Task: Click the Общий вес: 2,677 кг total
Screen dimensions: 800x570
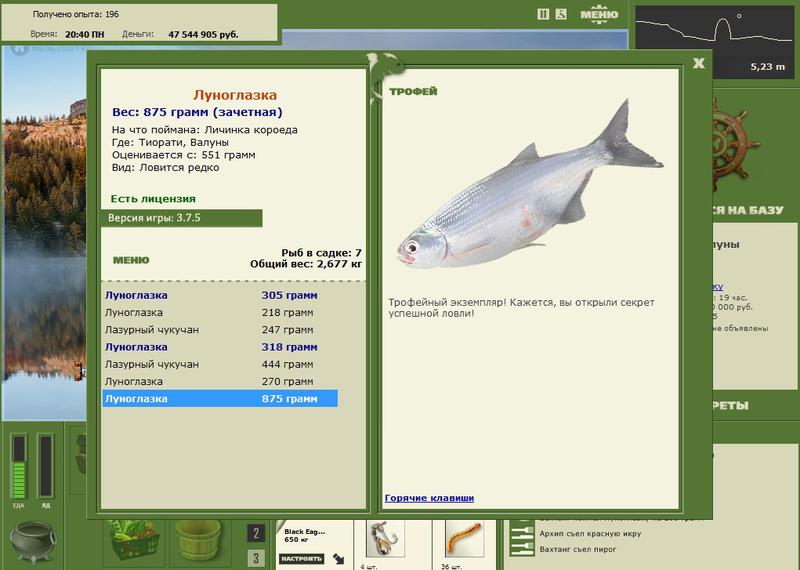Action: click(x=306, y=264)
